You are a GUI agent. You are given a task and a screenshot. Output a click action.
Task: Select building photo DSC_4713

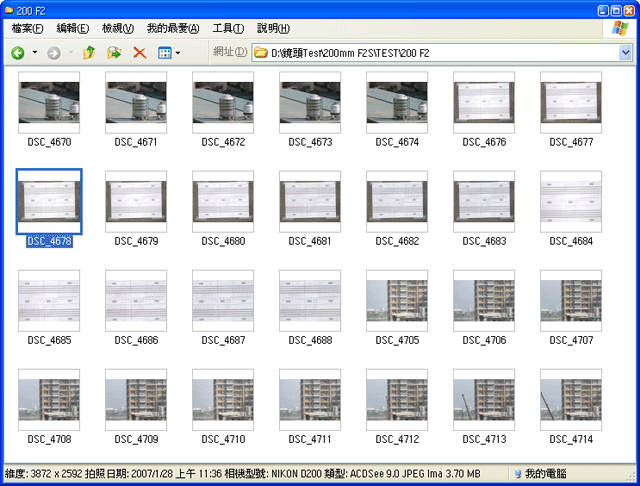pyautogui.click(x=484, y=400)
